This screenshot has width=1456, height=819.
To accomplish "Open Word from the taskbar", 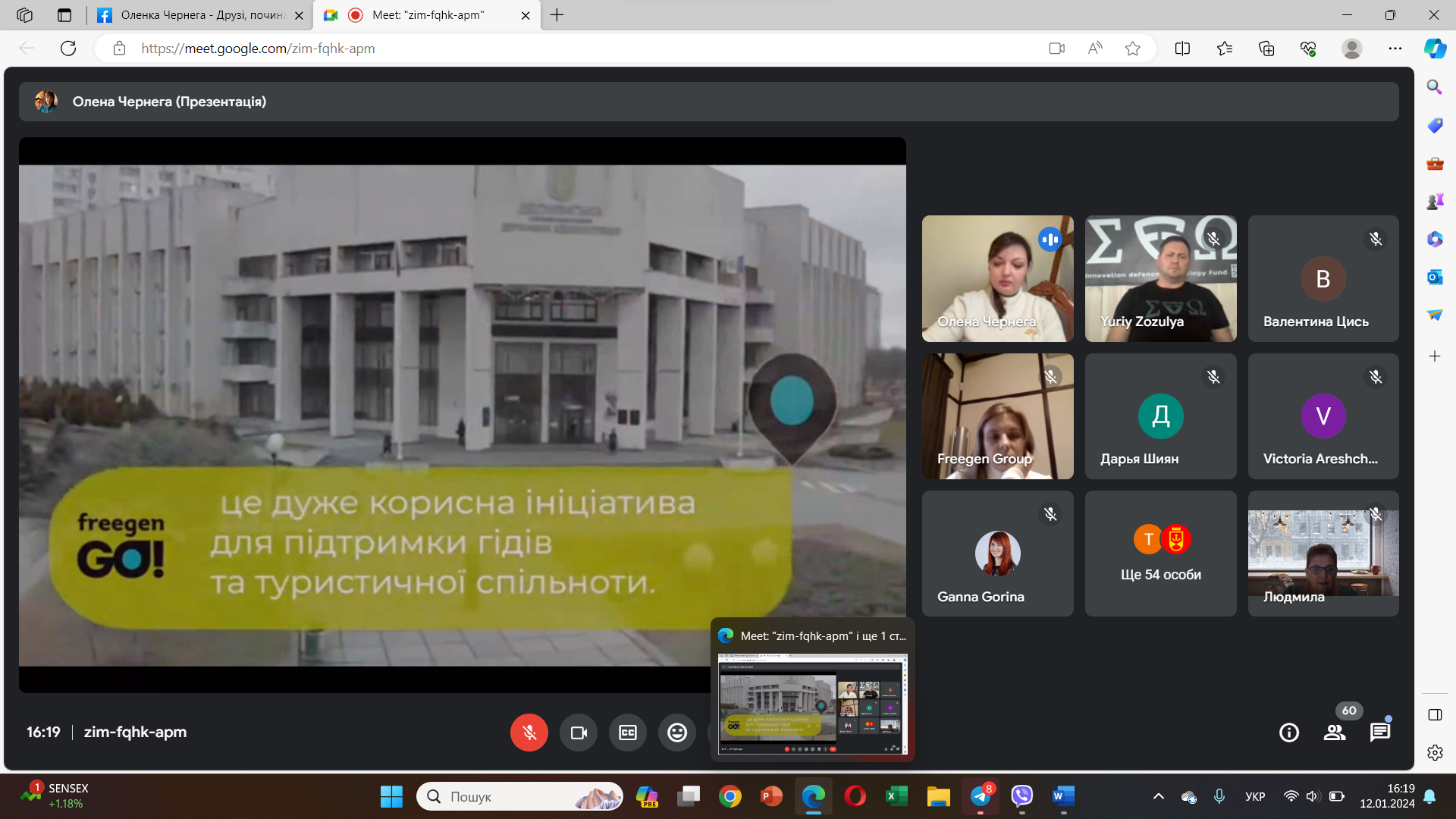I will click(1064, 796).
